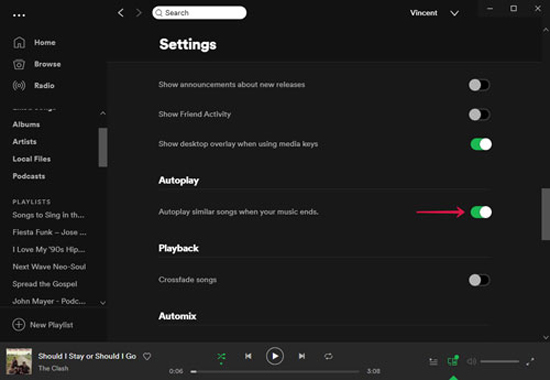
Task: Click the Browse icon in sidebar
Action: [x=19, y=64]
